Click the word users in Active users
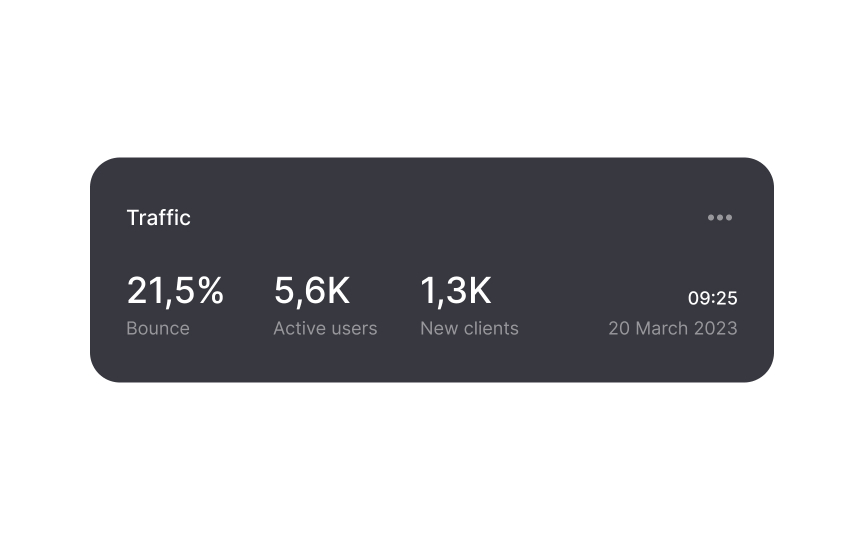 [354, 328]
